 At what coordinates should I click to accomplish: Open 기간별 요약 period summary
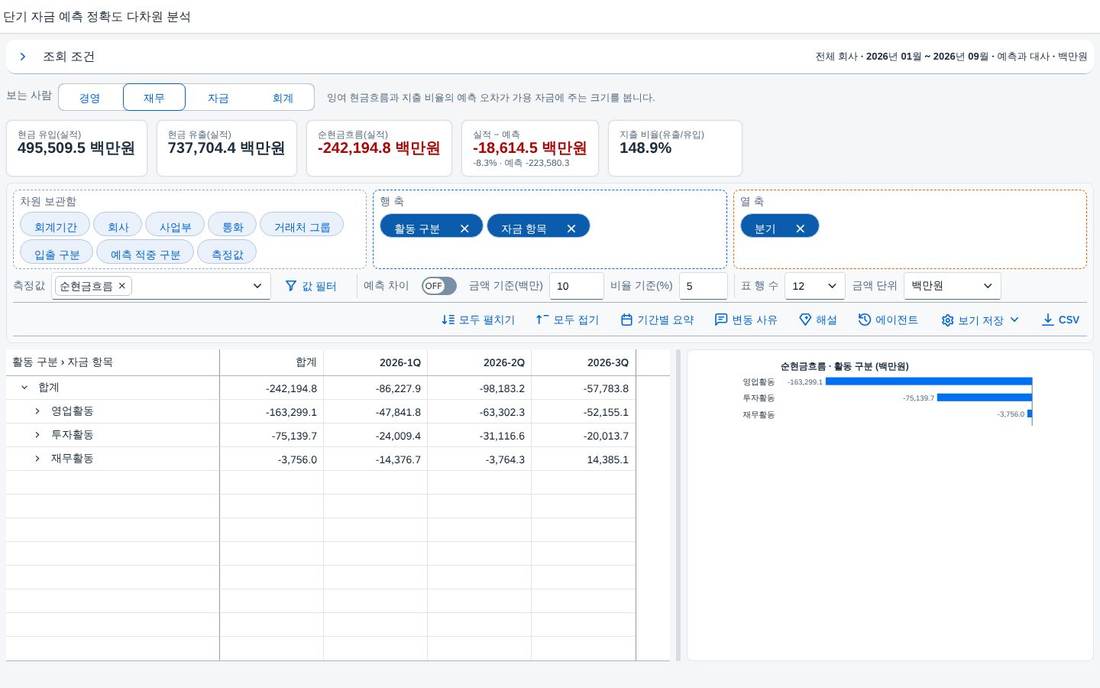(657, 320)
